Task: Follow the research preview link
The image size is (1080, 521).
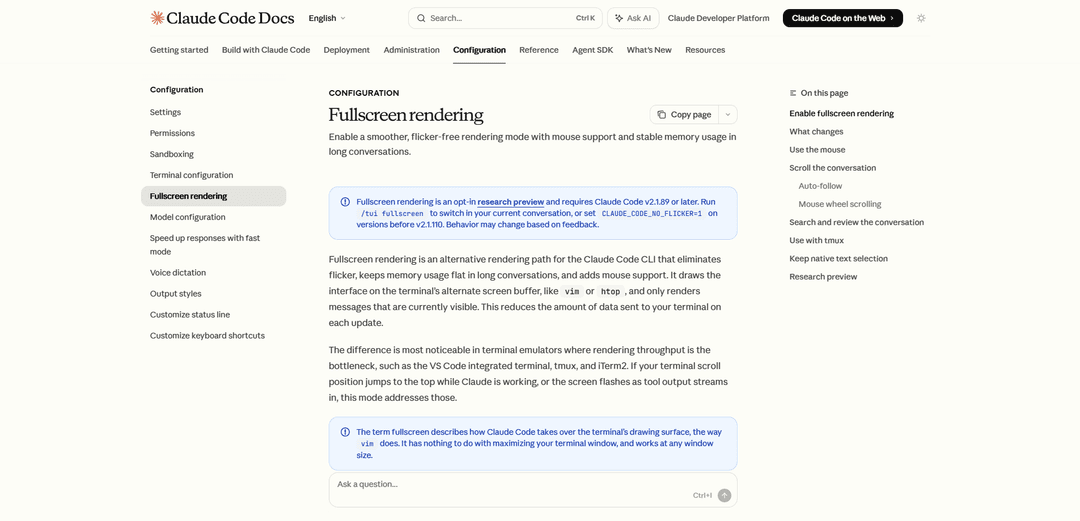Action: click(x=510, y=202)
